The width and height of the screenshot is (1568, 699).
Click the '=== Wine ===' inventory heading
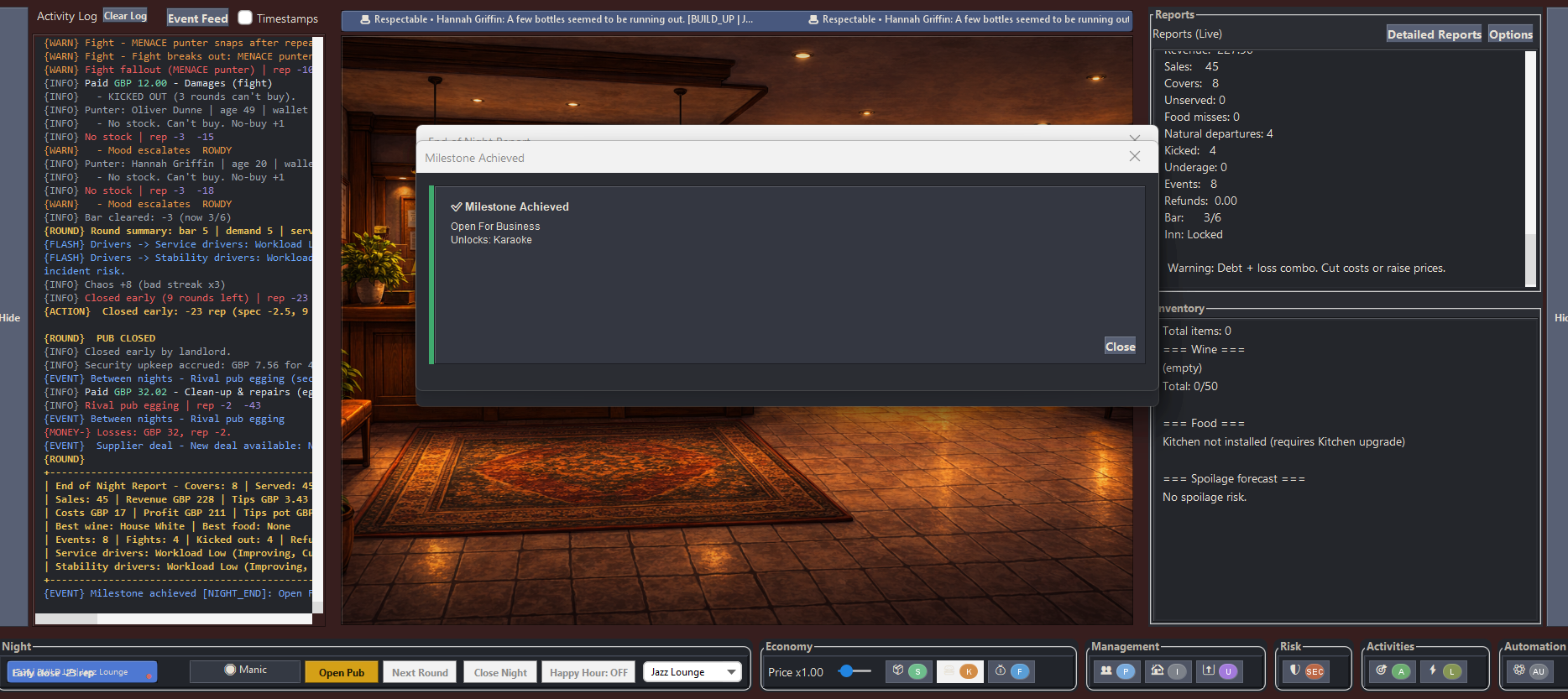click(1204, 349)
